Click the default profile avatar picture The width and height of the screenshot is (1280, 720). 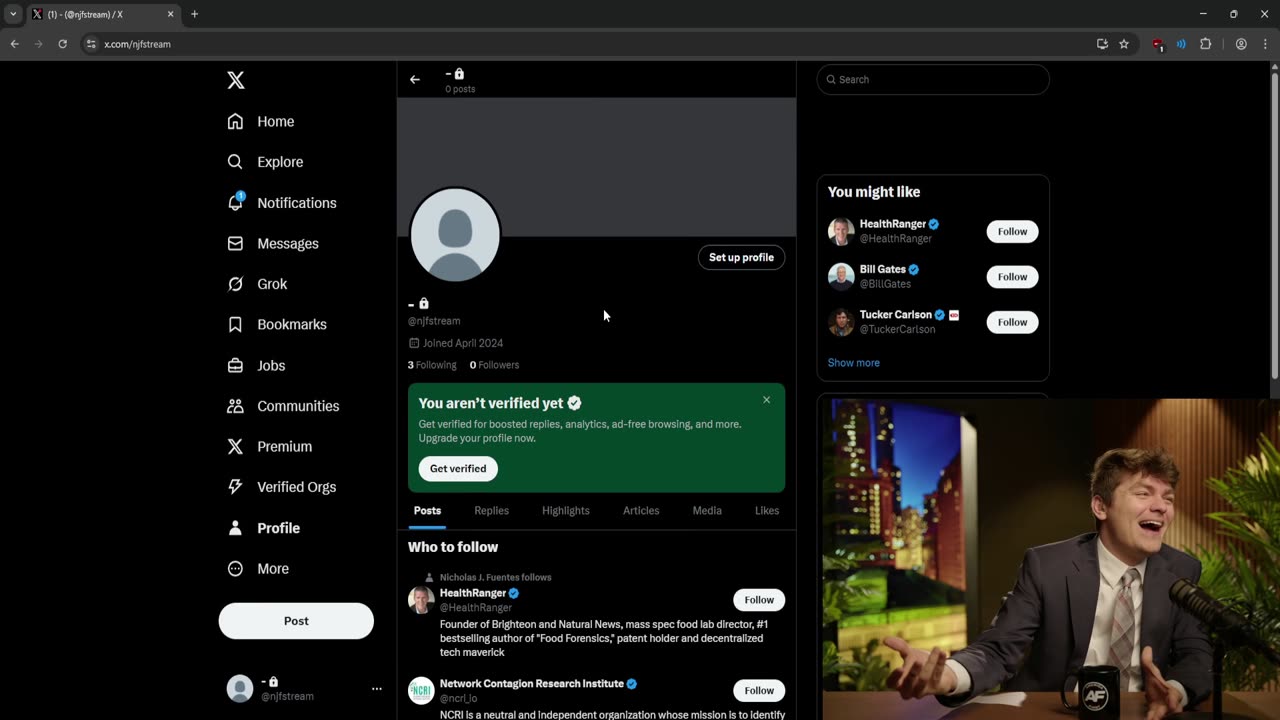[455, 235]
